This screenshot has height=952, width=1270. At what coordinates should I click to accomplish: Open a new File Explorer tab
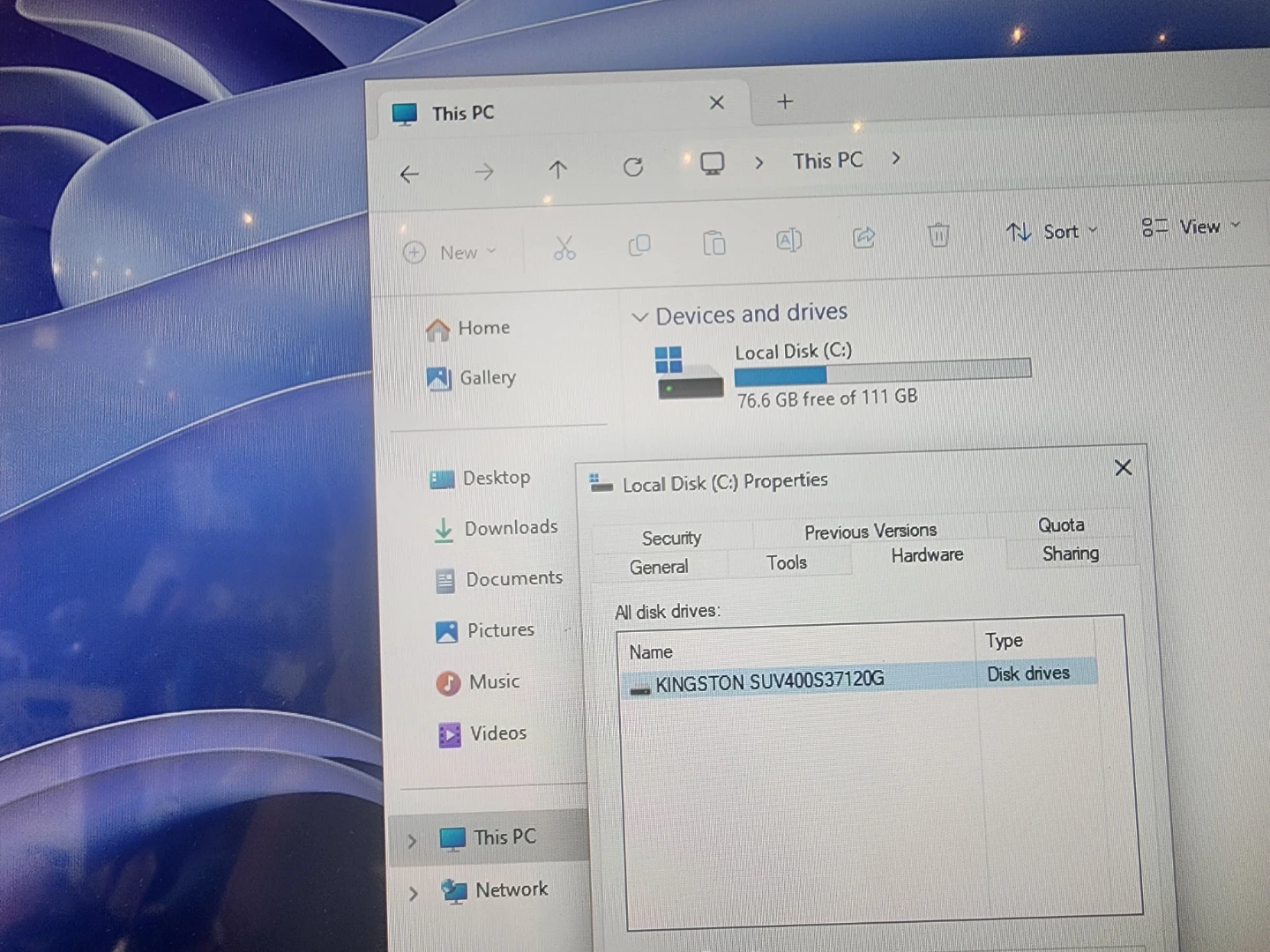(785, 101)
